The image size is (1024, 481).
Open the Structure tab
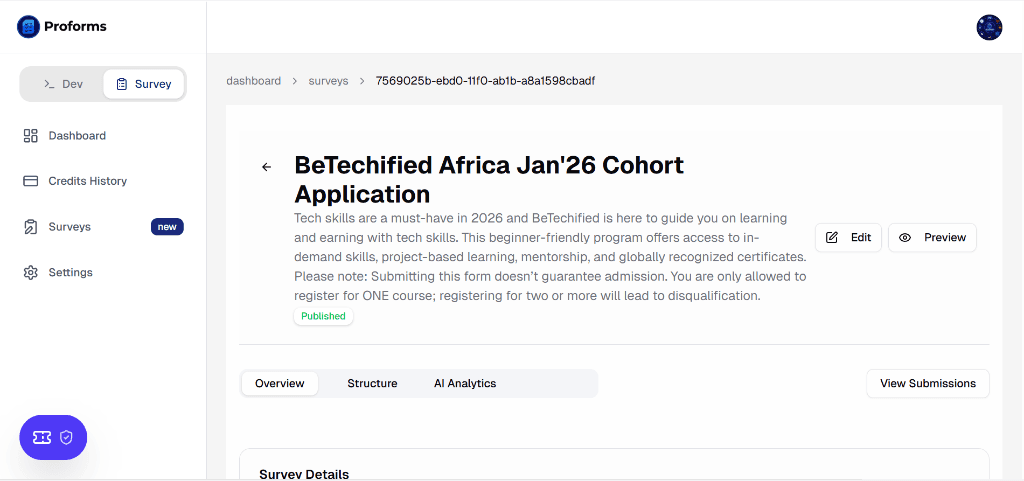click(x=372, y=383)
